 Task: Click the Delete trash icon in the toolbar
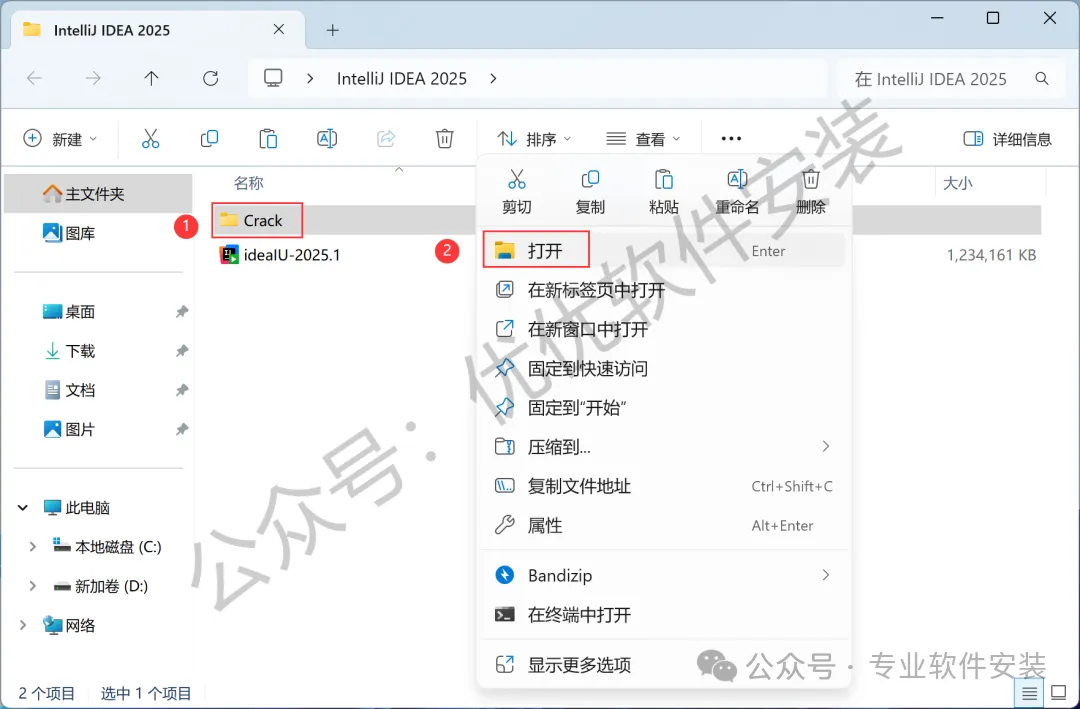tap(444, 138)
